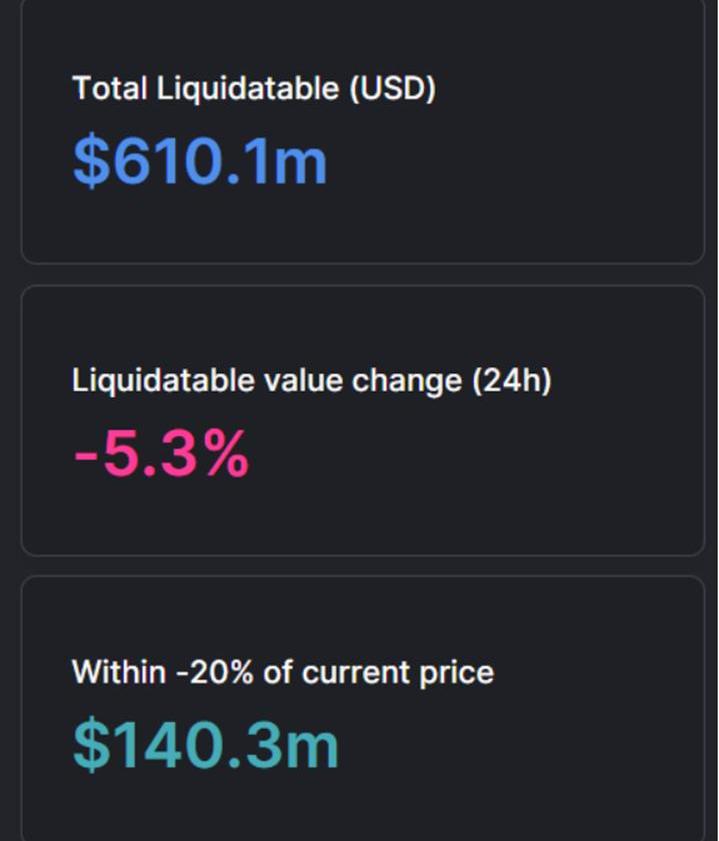Viewport: 719px width, 841px height.
Task: Click the Liquidatable value change (24h) label
Action: (312, 381)
